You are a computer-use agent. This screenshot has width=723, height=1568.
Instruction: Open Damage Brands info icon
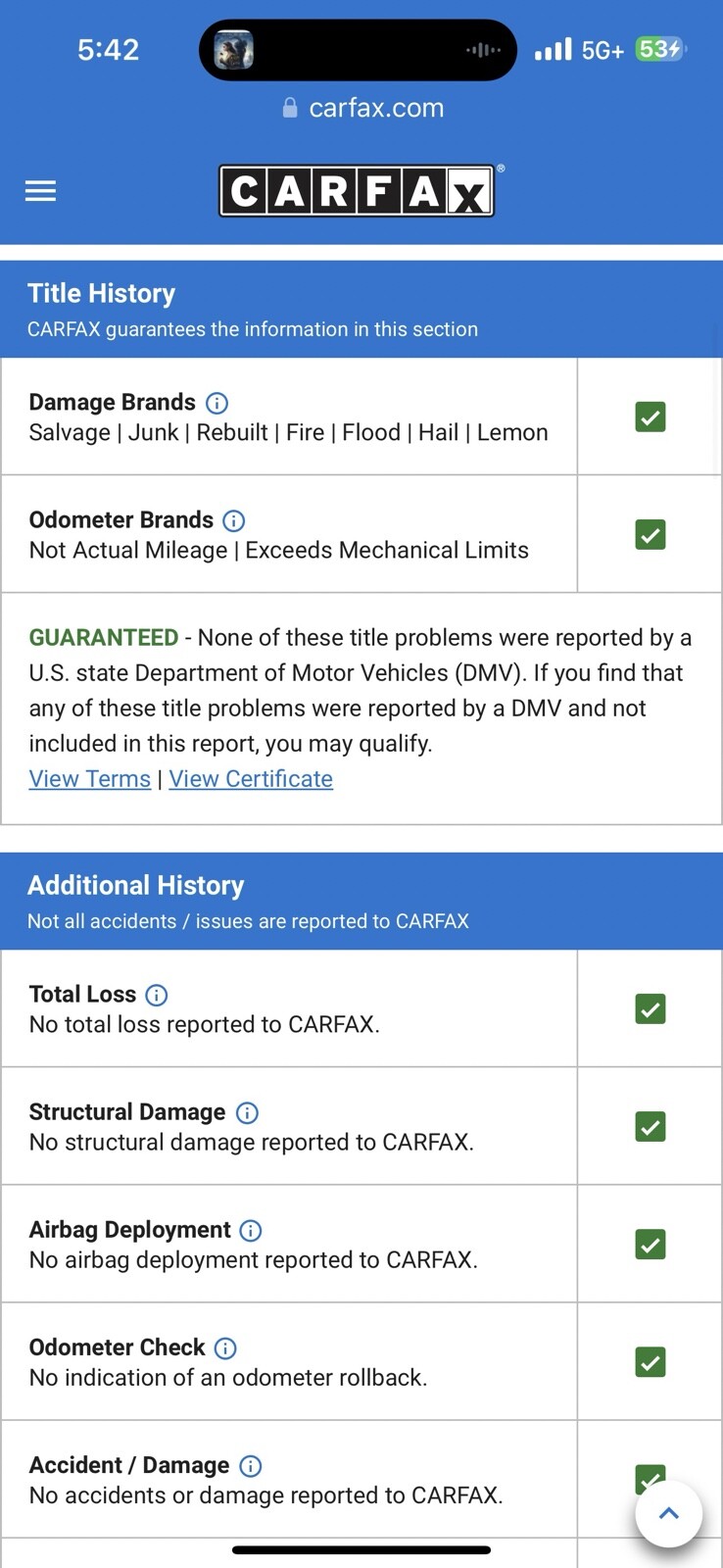217,403
